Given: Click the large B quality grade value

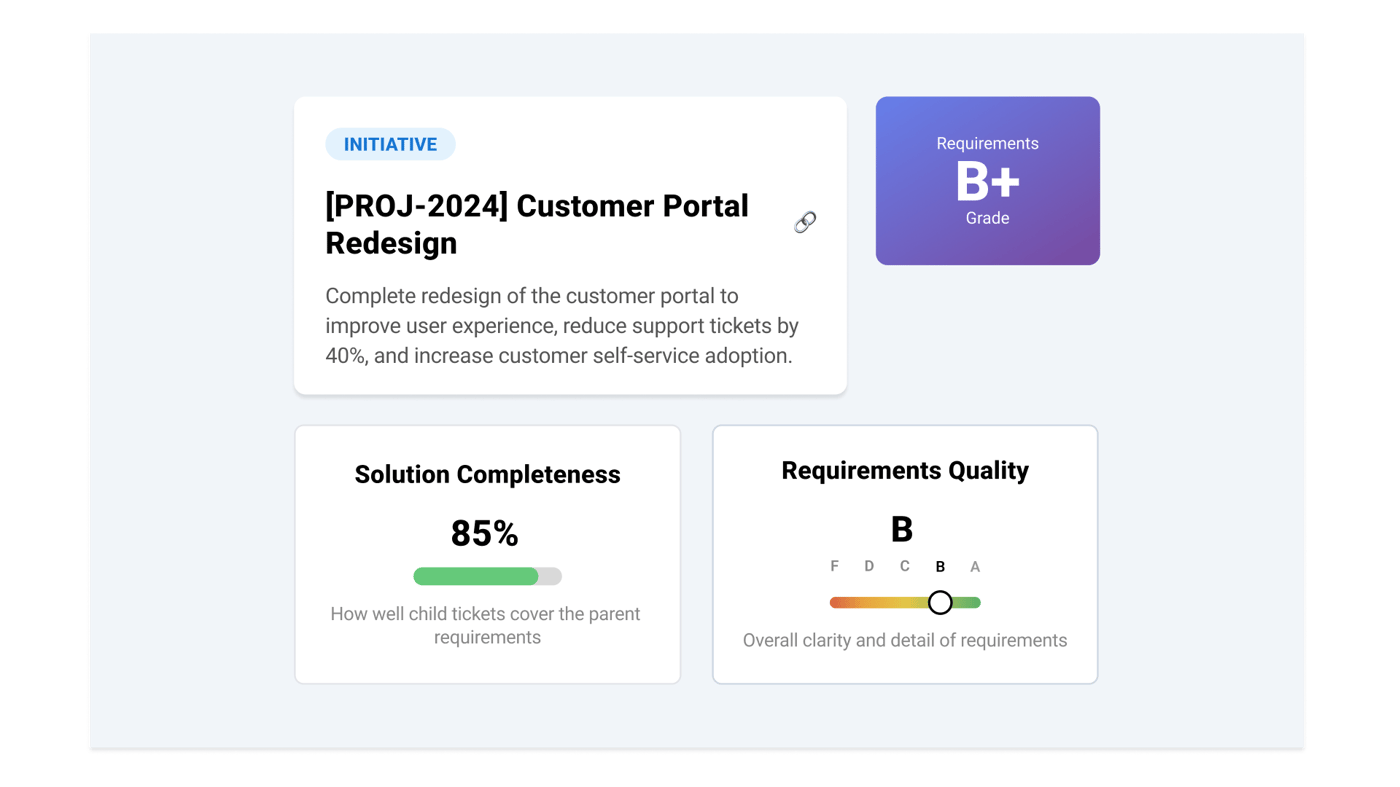Looking at the screenshot, I should click(x=902, y=529).
